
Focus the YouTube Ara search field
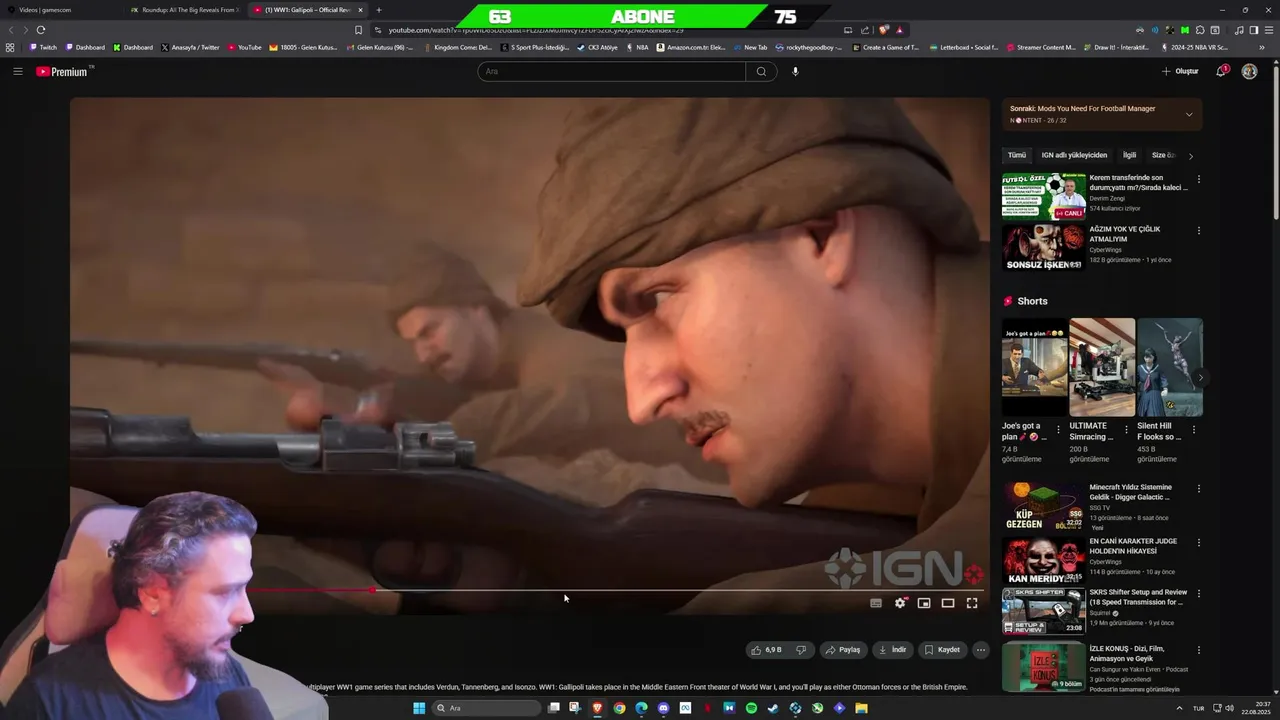pos(611,71)
